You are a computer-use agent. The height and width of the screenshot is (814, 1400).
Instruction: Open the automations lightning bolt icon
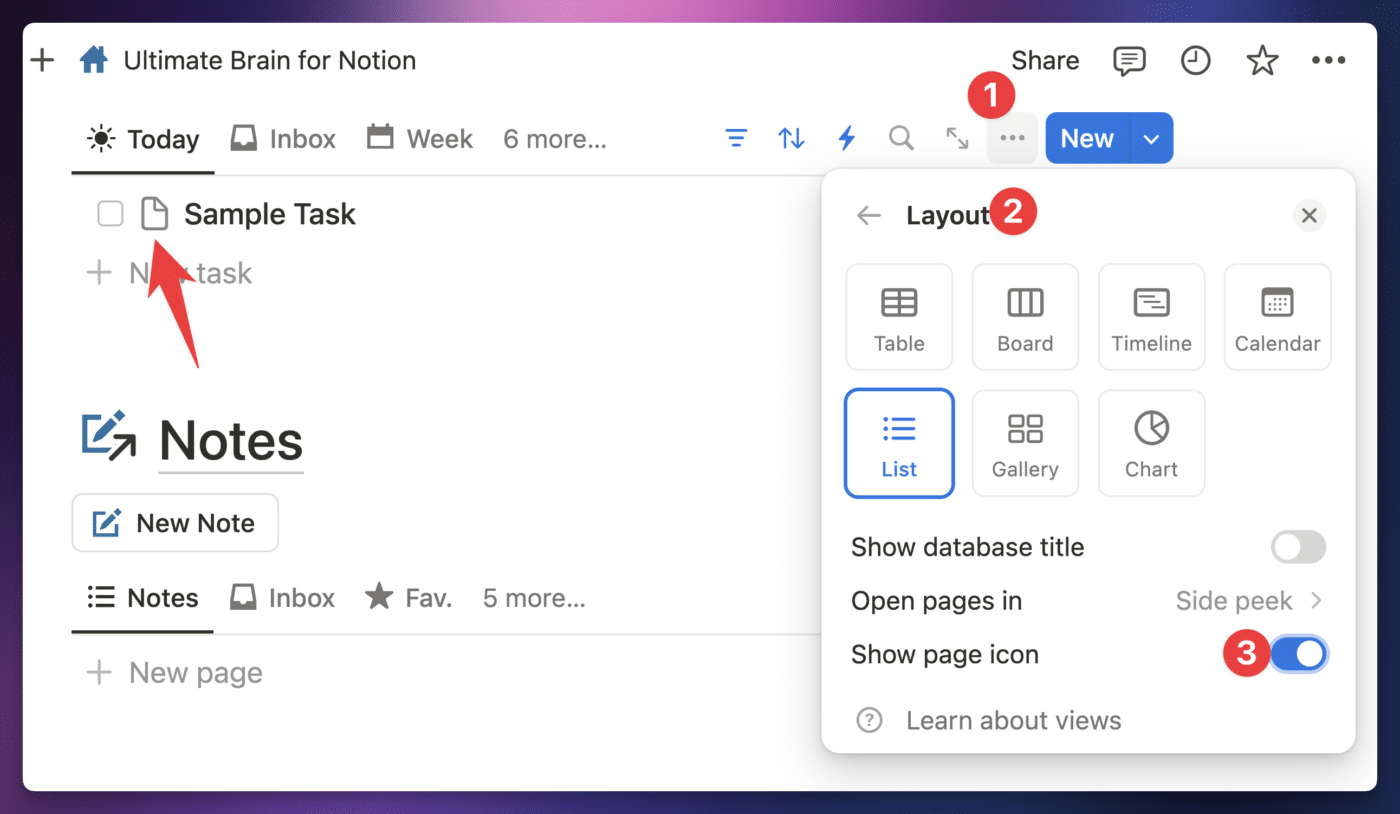coord(846,138)
